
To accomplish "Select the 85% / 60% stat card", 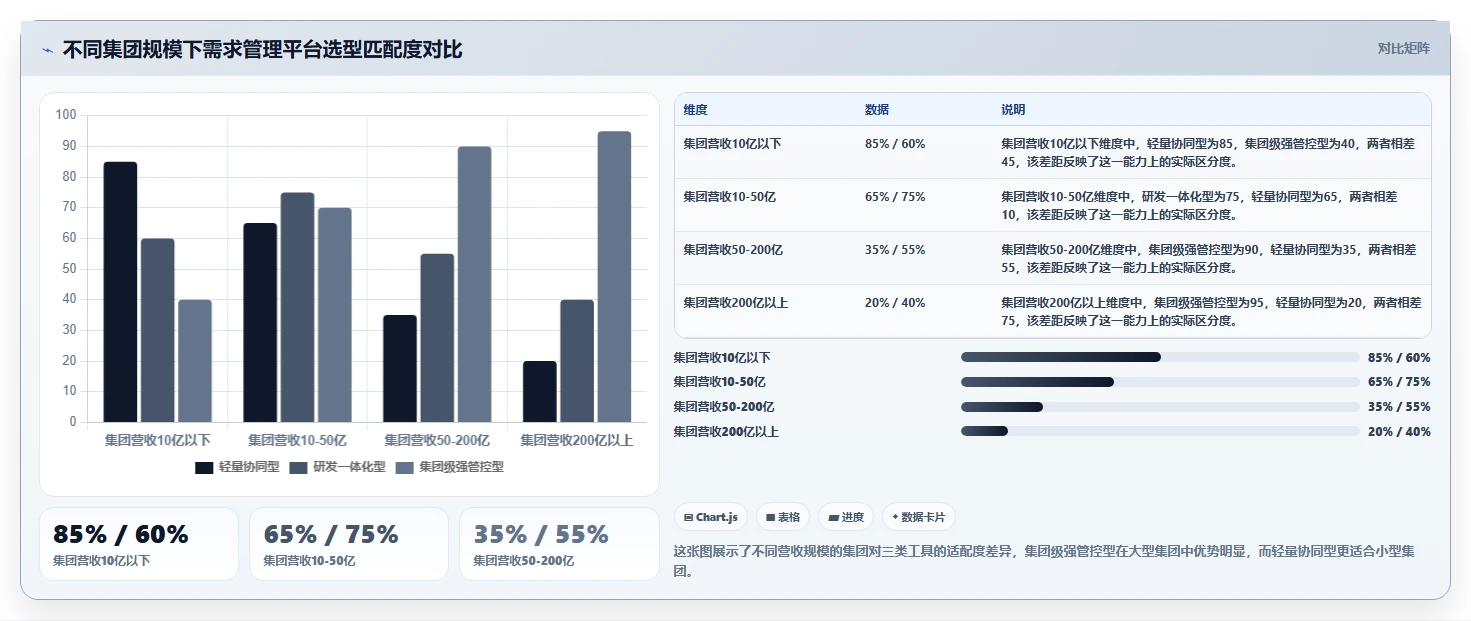I will click(139, 544).
